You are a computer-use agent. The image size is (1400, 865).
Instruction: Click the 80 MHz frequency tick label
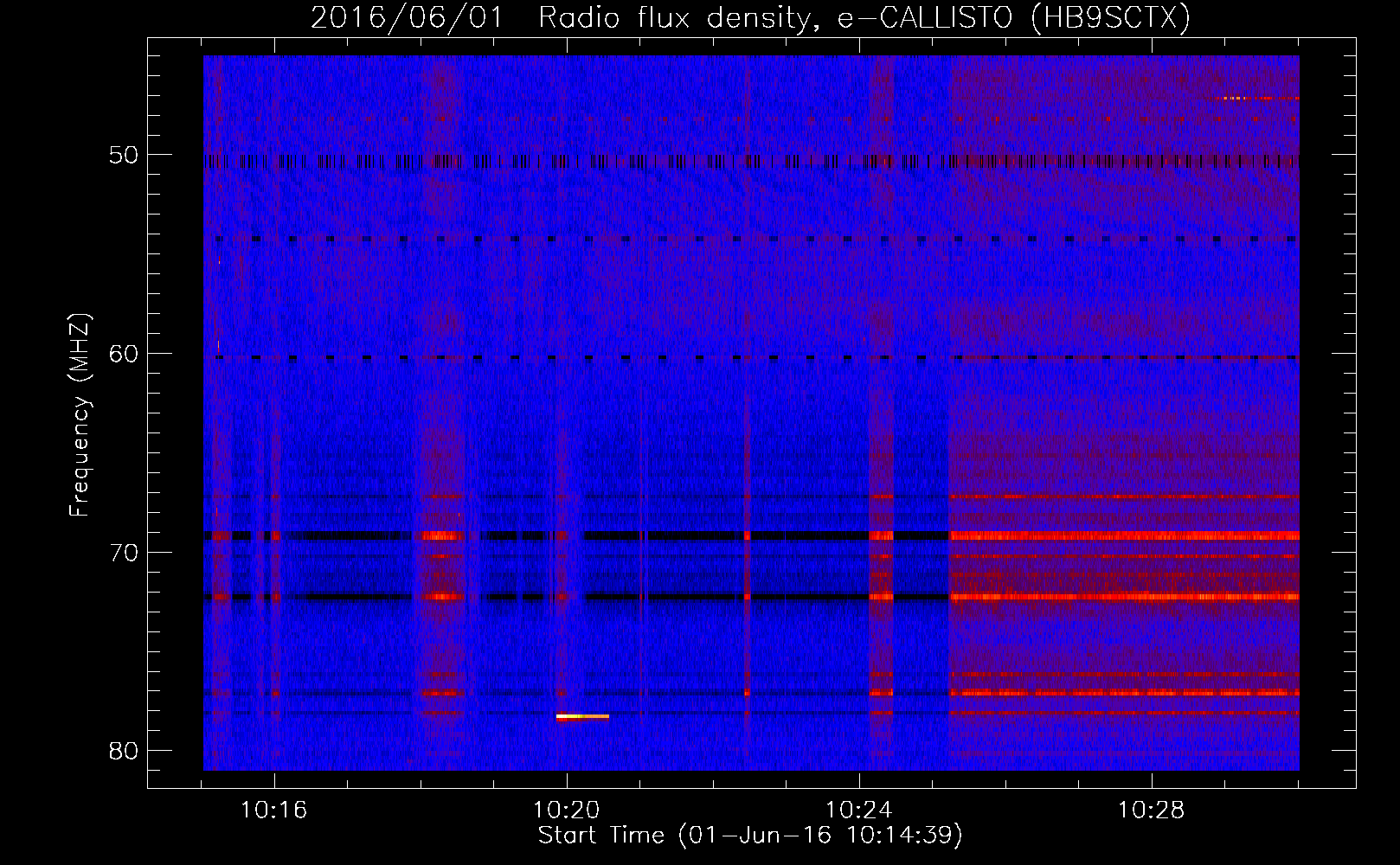point(125,751)
